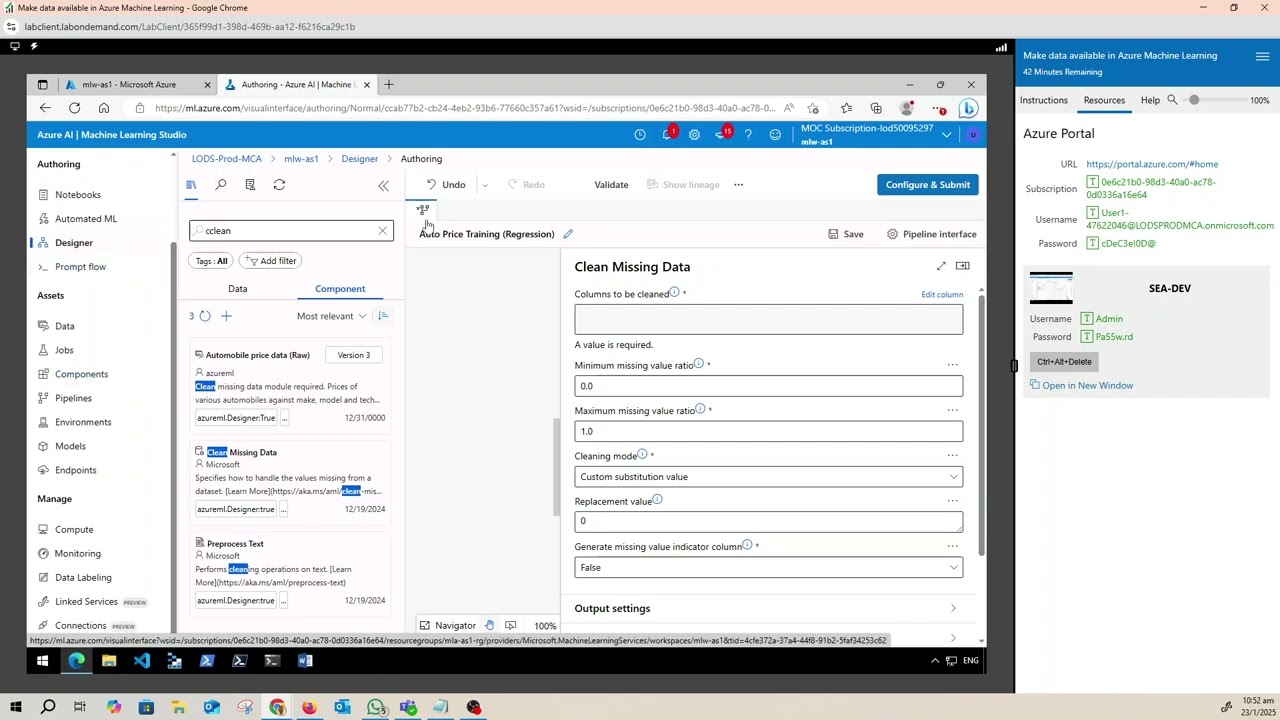
Task: Click the Minimum missing value ratio field
Action: point(768,386)
